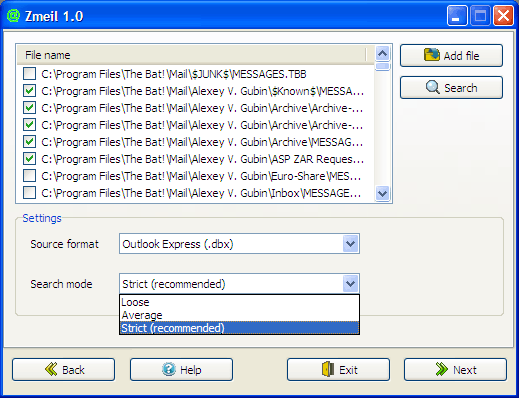
Task: Open Help via the Help button
Action: click(x=181, y=369)
